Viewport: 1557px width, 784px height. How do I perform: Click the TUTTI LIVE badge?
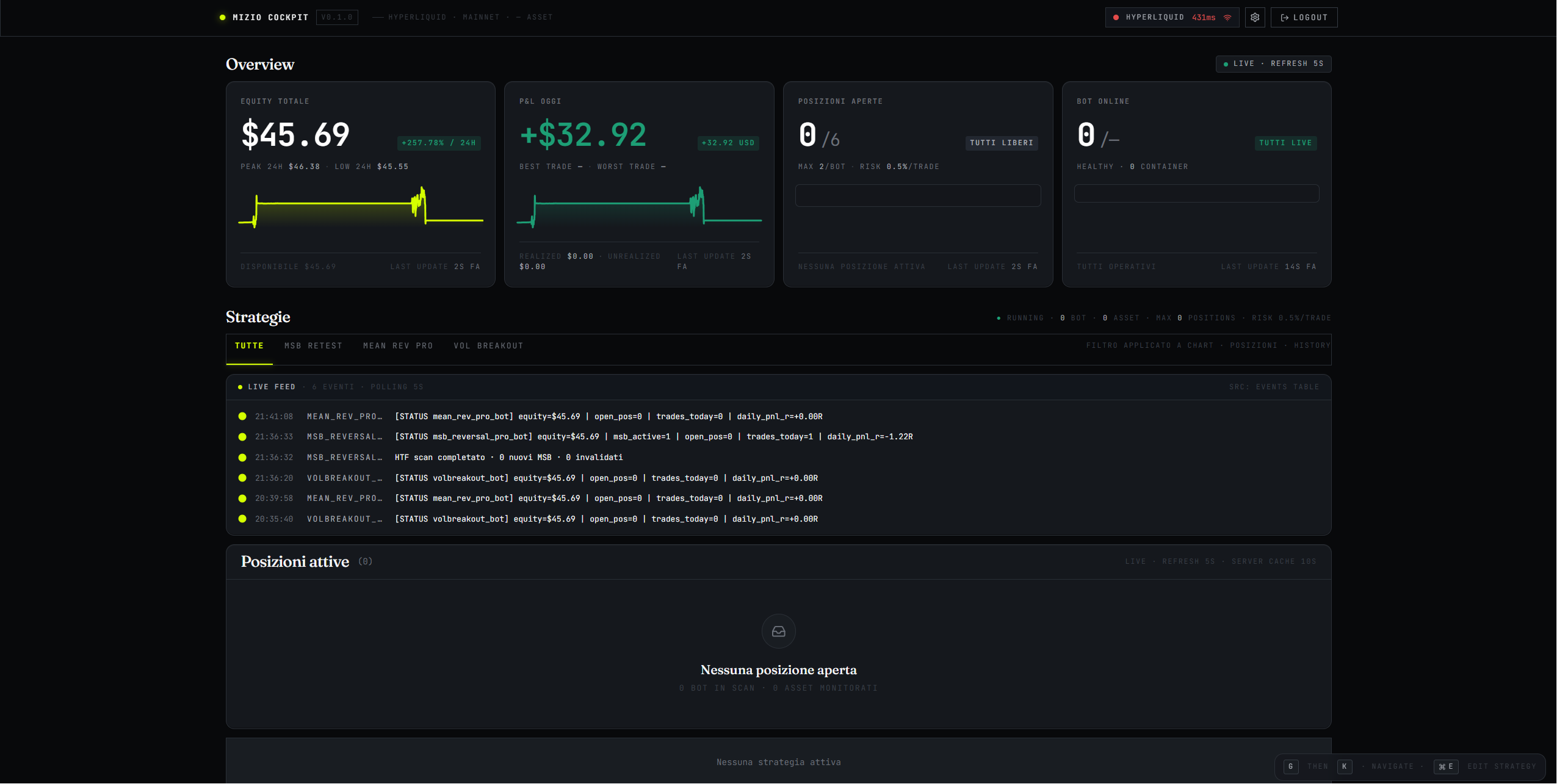(x=1285, y=143)
